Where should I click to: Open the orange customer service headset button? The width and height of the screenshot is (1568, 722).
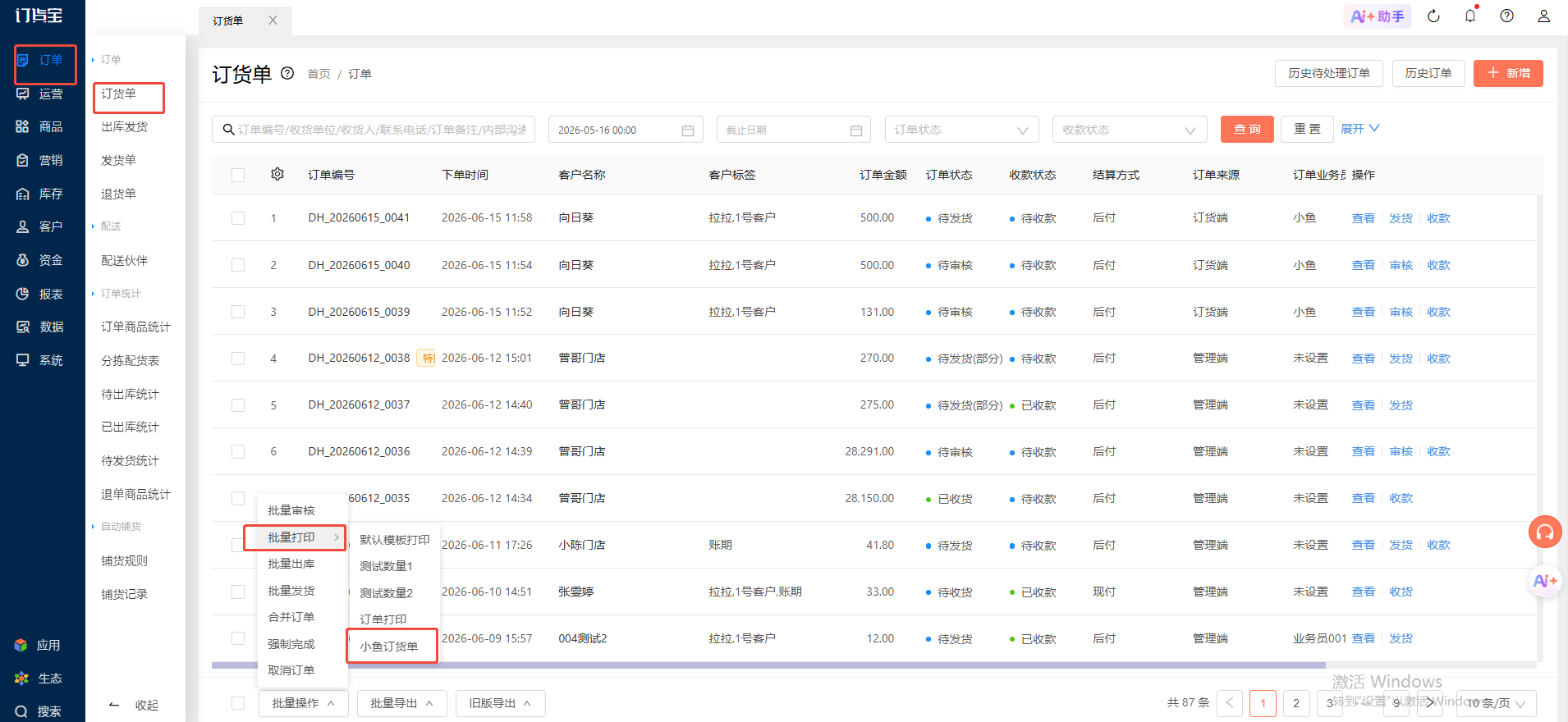point(1545,532)
